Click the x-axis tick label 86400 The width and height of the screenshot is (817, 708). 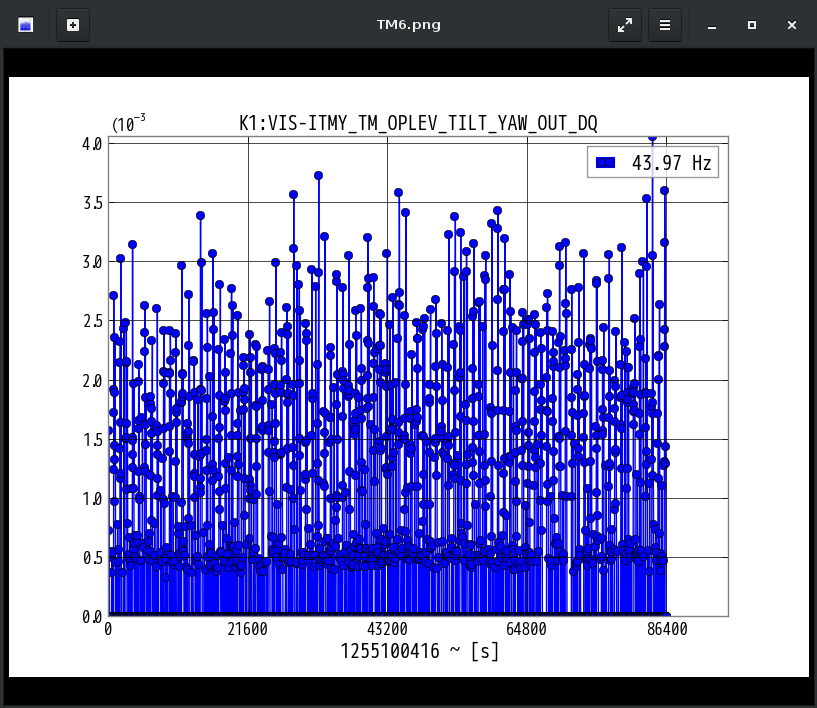pyautogui.click(x=667, y=629)
